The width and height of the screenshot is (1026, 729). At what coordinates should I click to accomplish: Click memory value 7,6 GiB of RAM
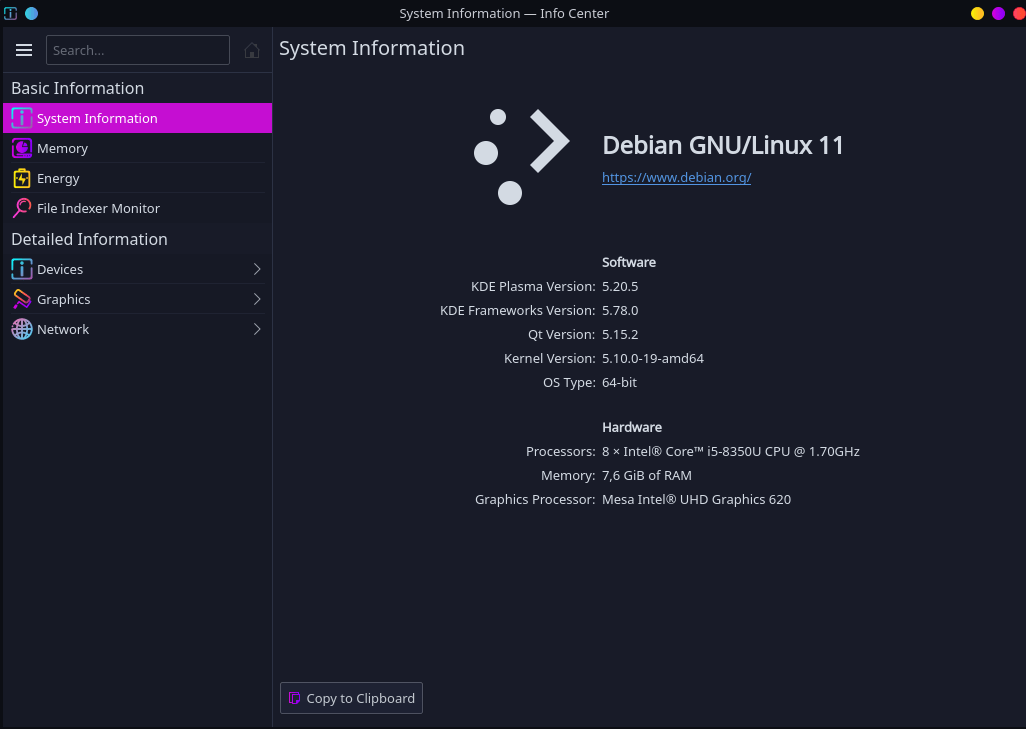click(x=647, y=476)
